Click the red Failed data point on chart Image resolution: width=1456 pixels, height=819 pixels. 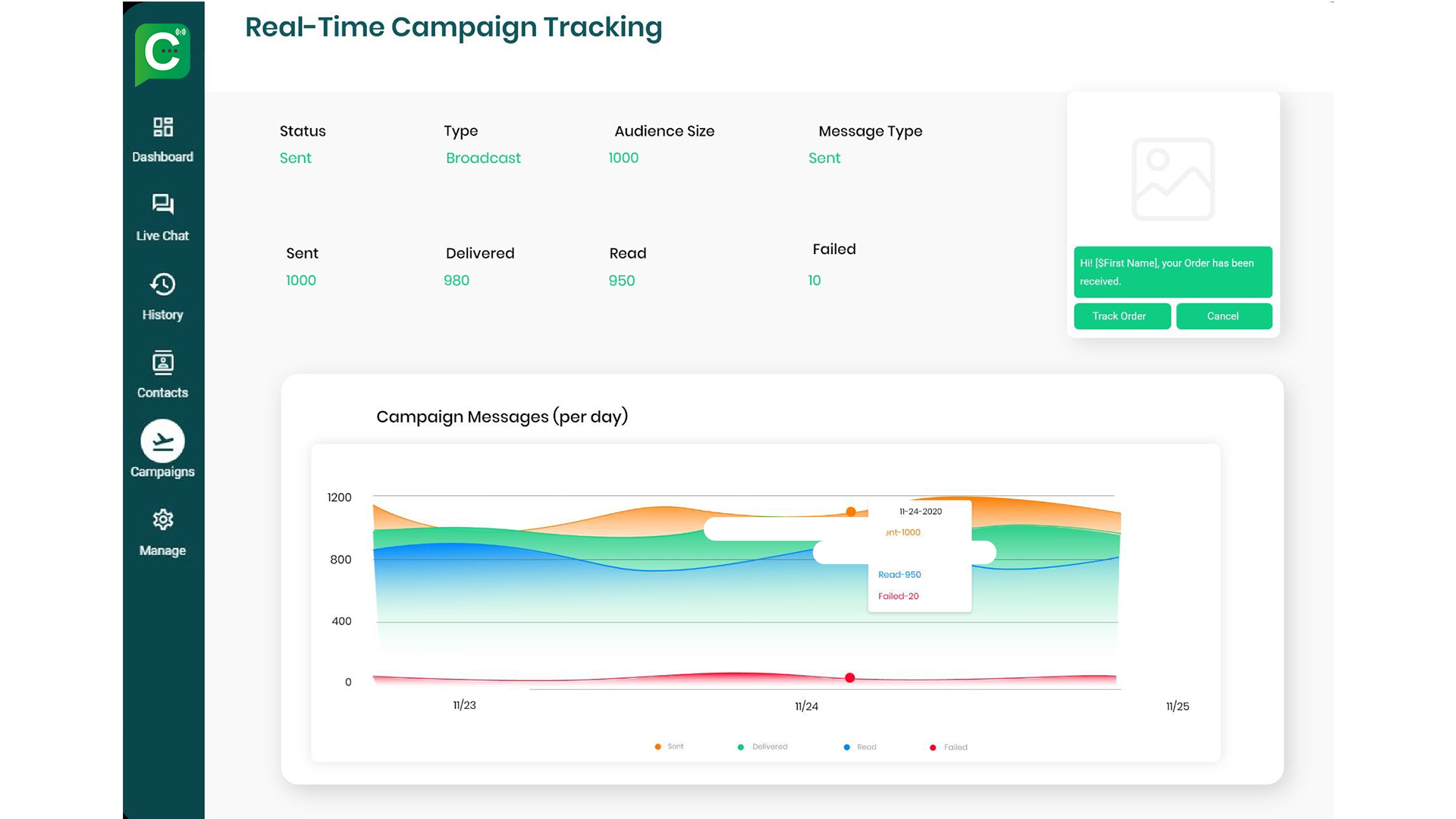[850, 678]
